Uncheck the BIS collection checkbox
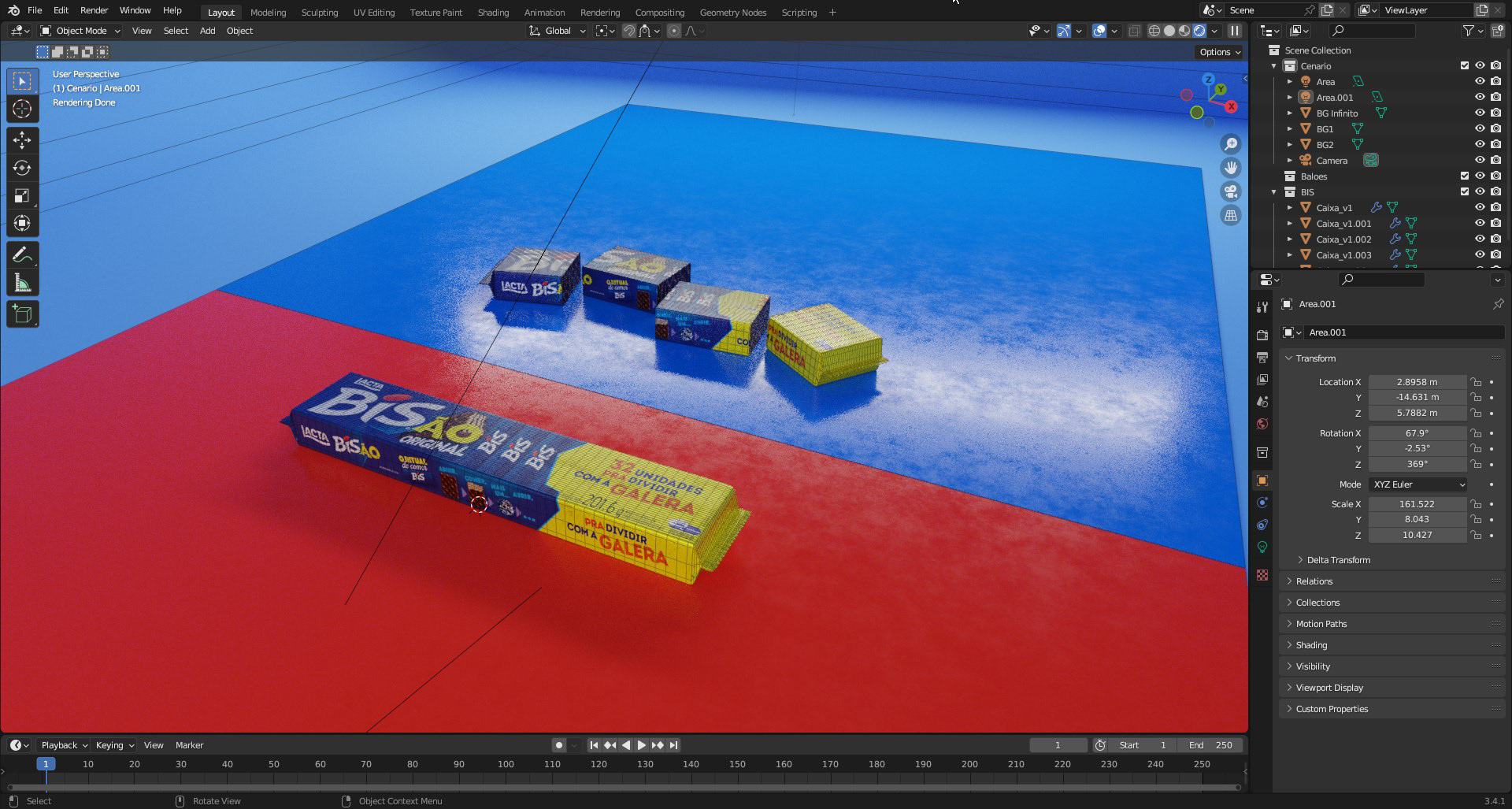This screenshot has width=1512, height=809. (1465, 191)
